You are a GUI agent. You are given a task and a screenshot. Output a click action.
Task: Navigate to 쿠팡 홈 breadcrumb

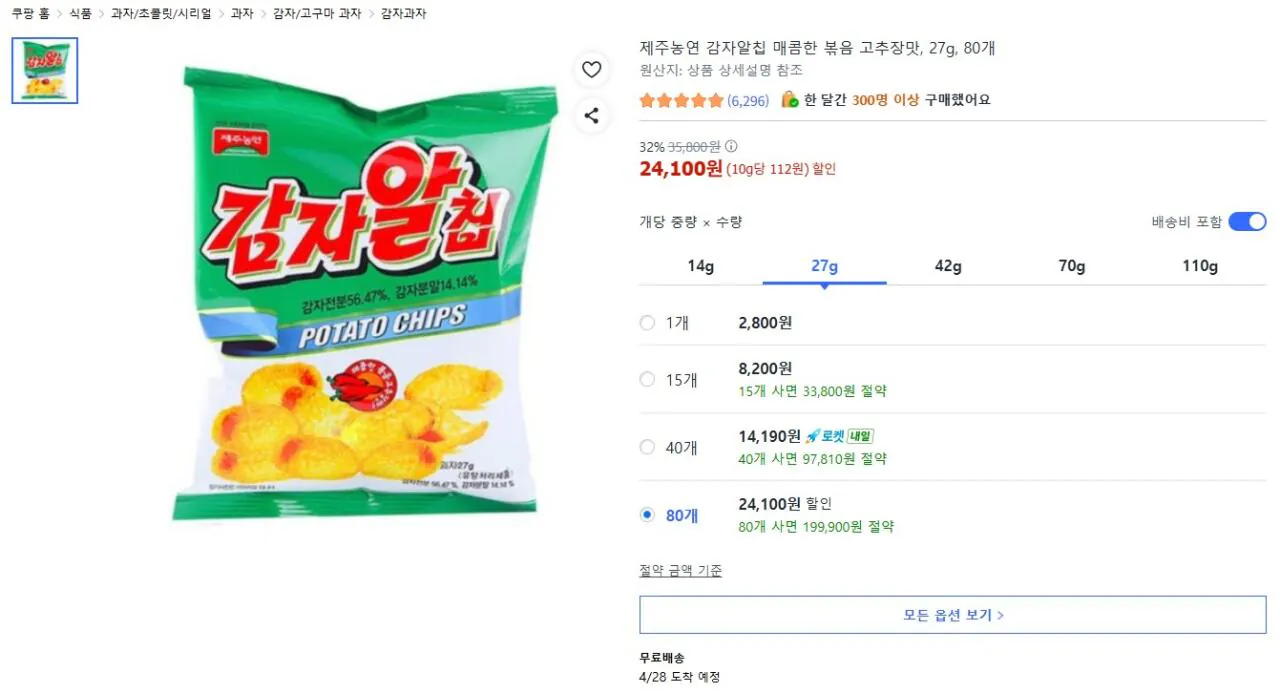(31, 14)
